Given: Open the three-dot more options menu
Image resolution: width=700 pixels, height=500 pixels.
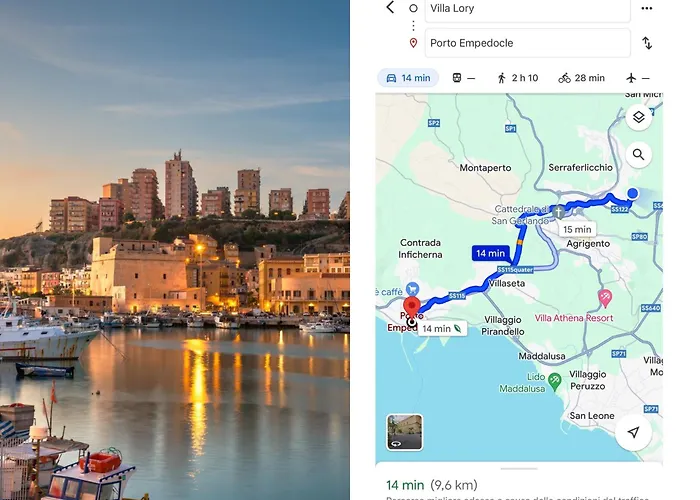Looking at the screenshot, I should click(x=647, y=8).
